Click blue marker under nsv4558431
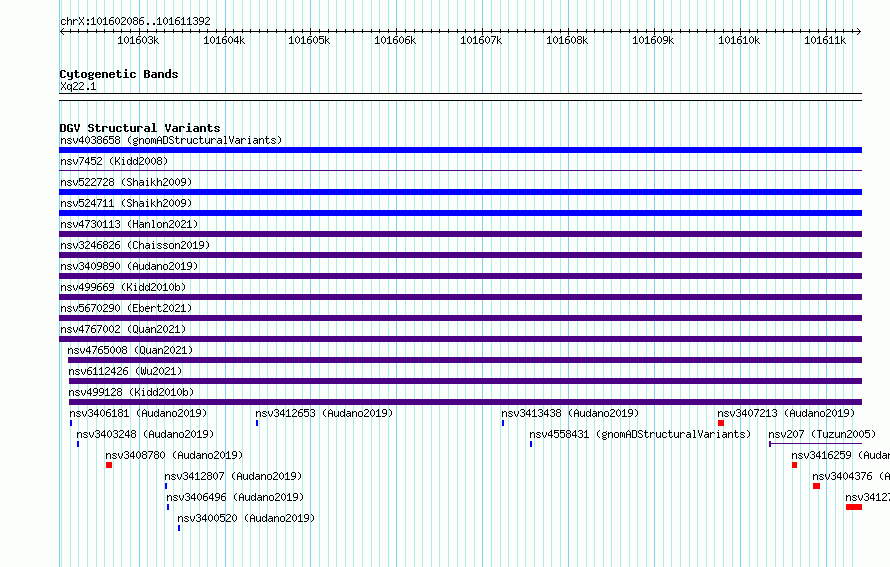The image size is (890, 567). pos(531,444)
